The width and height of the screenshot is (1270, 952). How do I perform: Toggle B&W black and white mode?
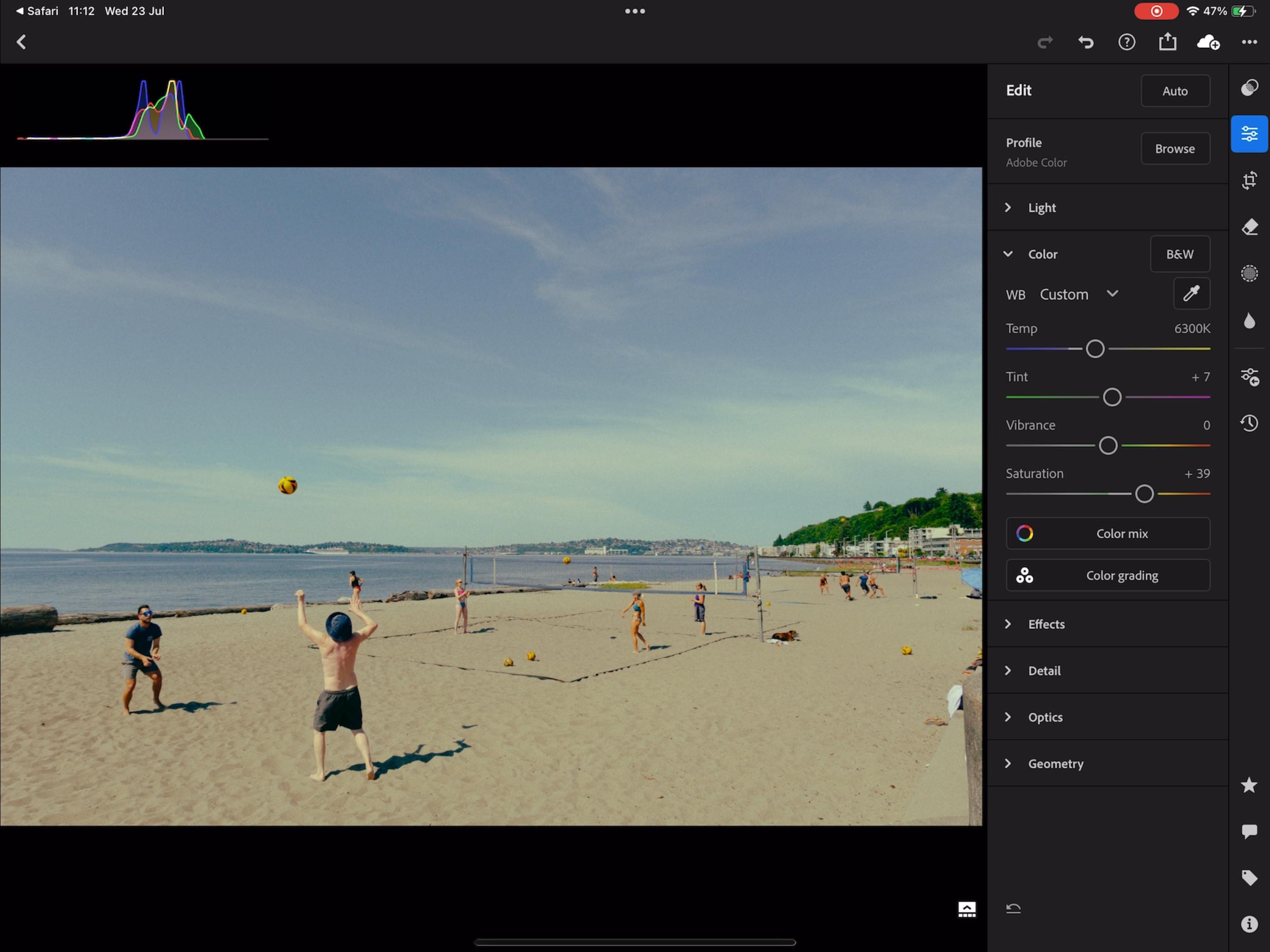1180,254
